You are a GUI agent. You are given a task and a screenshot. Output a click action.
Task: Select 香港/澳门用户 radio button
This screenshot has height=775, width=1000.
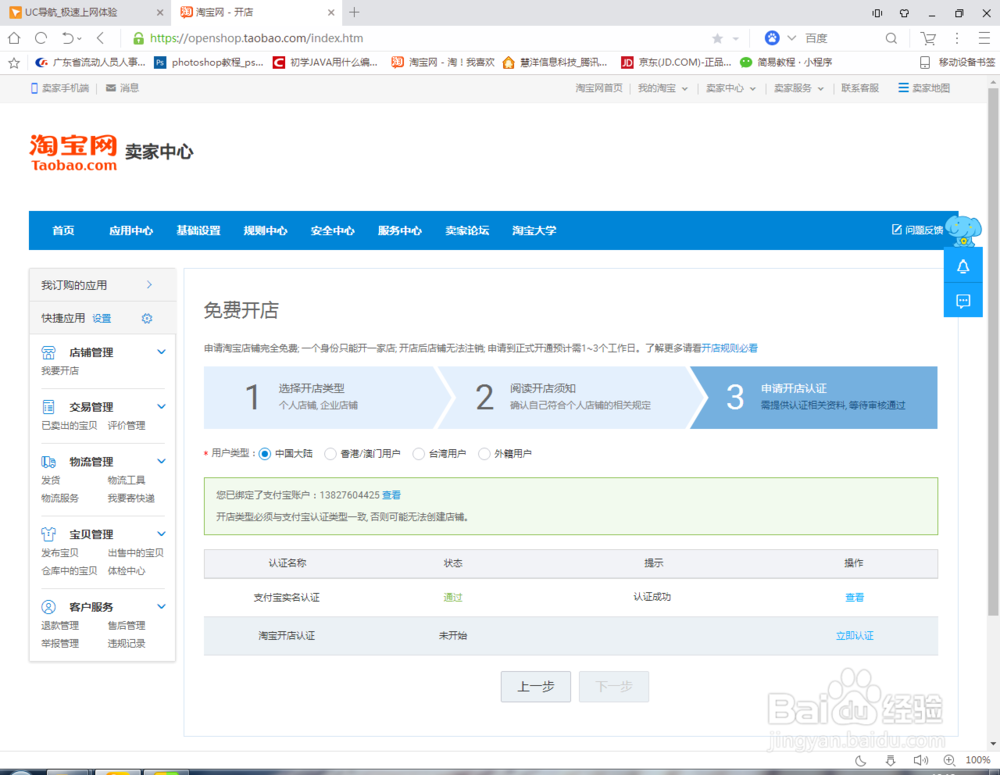(330, 454)
